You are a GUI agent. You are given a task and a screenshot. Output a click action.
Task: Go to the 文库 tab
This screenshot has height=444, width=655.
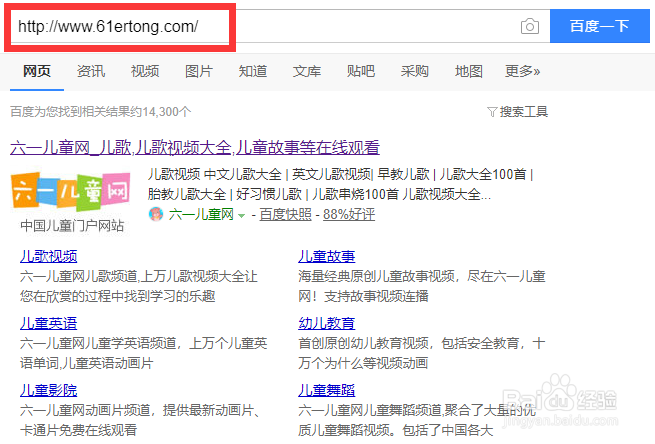[307, 71]
